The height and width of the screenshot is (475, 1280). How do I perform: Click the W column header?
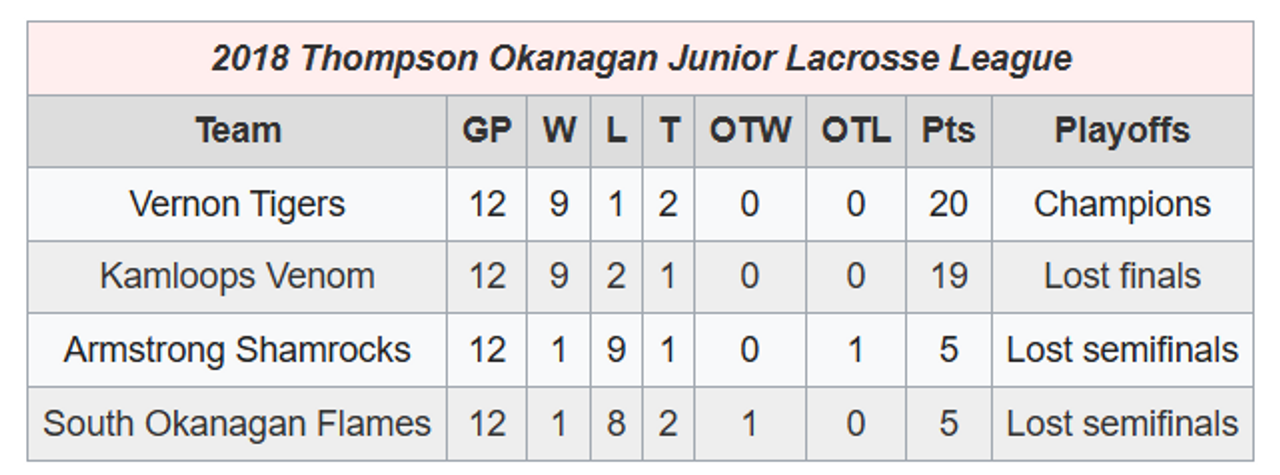point(559,131)
